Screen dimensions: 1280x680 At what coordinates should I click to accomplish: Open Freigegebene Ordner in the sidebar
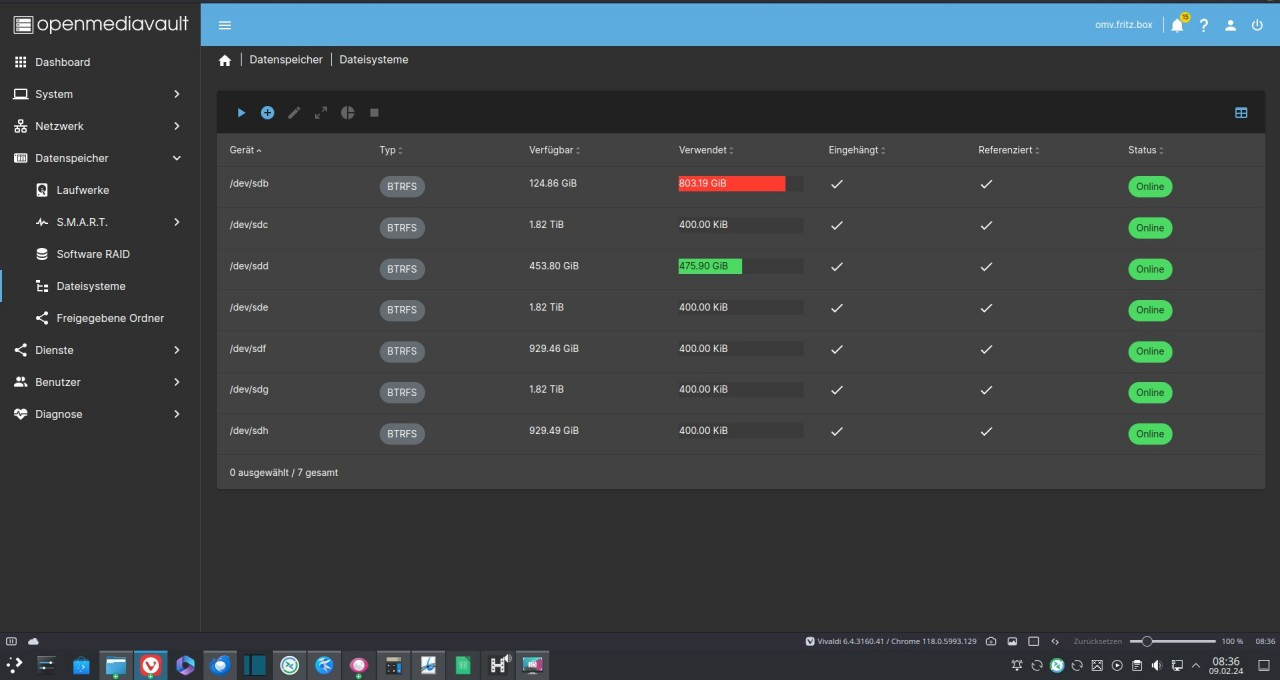100,318
